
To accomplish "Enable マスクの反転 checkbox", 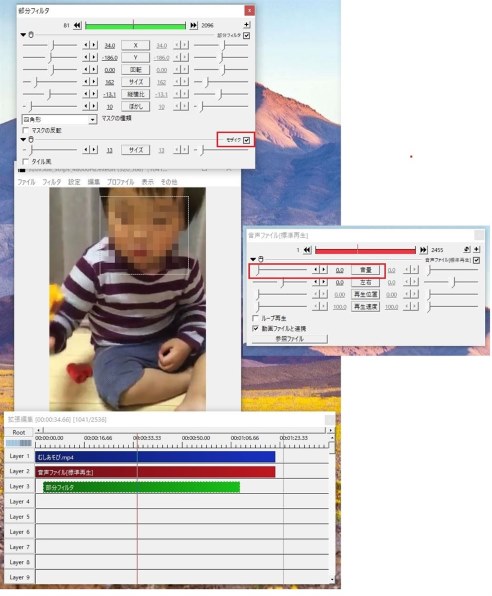I will [25, 130].
